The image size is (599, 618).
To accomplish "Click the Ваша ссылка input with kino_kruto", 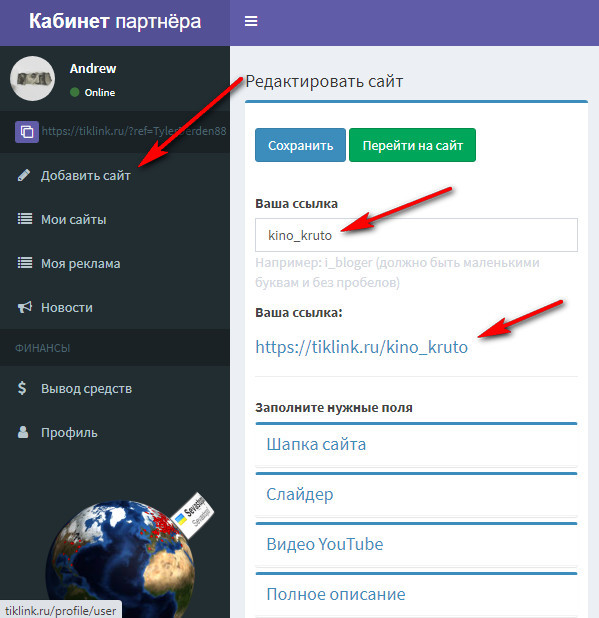I will (x=416, y=235).
